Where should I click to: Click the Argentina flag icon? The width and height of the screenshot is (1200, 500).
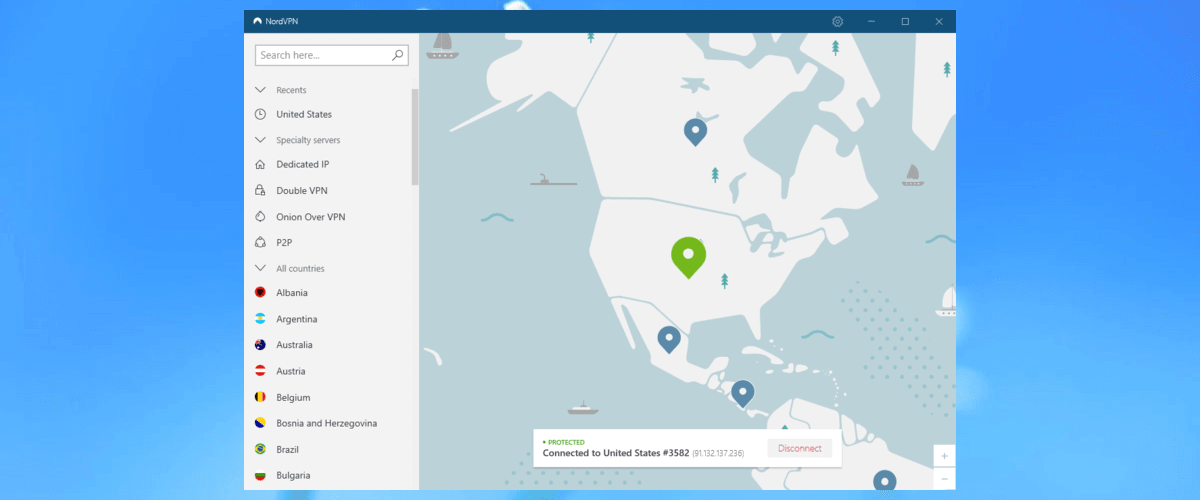pos(260,319)
